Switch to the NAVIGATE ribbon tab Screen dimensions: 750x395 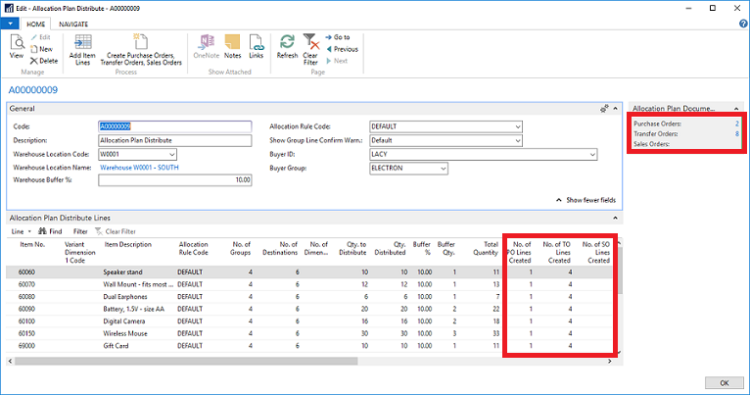(x=73, y=24)
